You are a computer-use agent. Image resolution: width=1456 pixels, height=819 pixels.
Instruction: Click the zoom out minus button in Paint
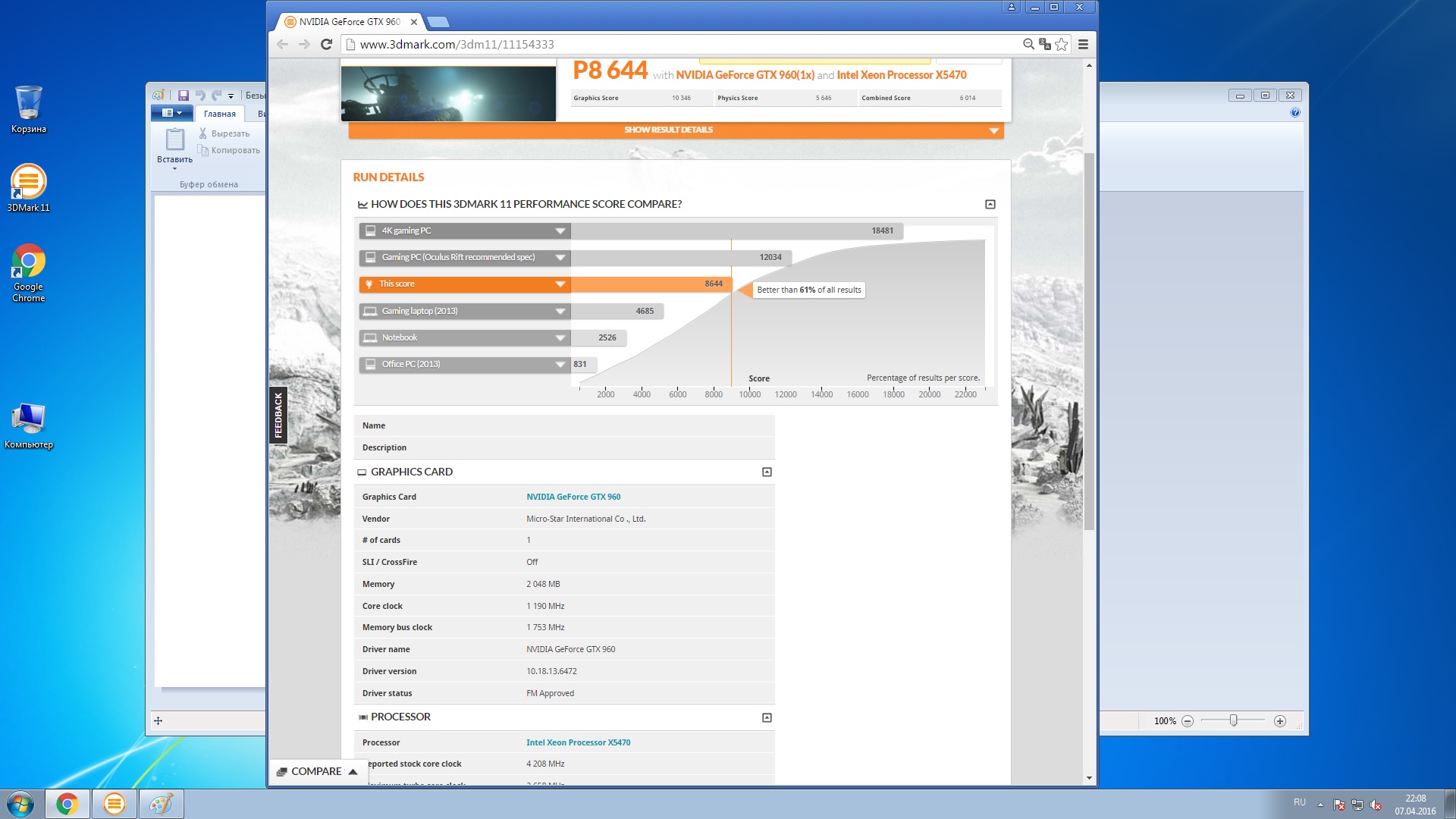click(1188, 721)
